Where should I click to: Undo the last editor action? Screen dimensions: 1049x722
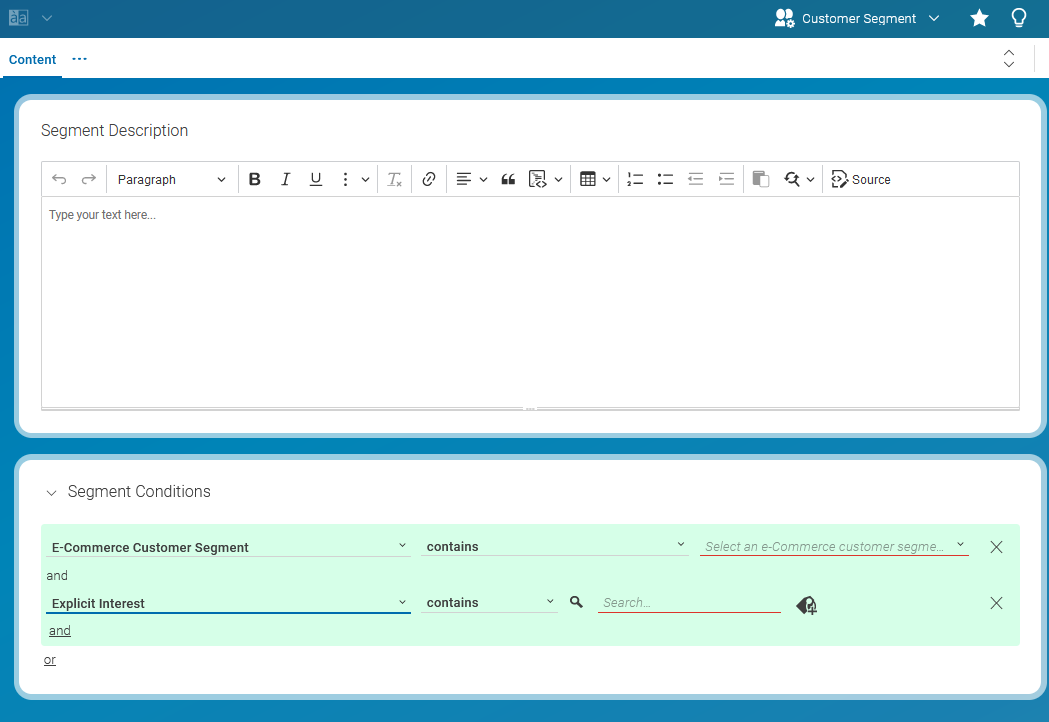[58, 179]
